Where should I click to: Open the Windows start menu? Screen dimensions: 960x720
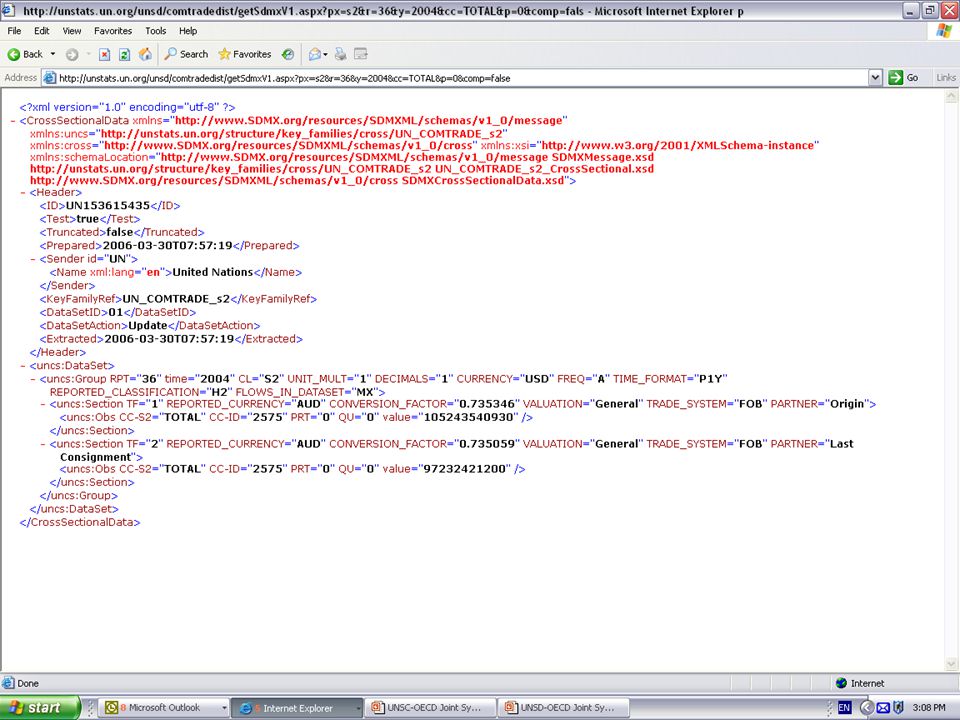[39, 708]
